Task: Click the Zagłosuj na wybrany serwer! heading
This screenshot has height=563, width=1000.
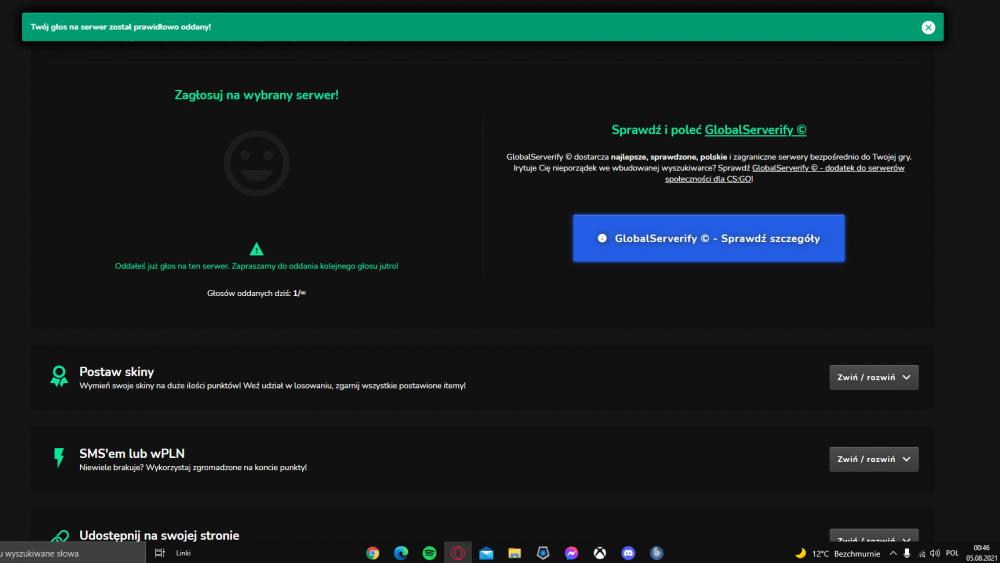Action: point(256,95)
